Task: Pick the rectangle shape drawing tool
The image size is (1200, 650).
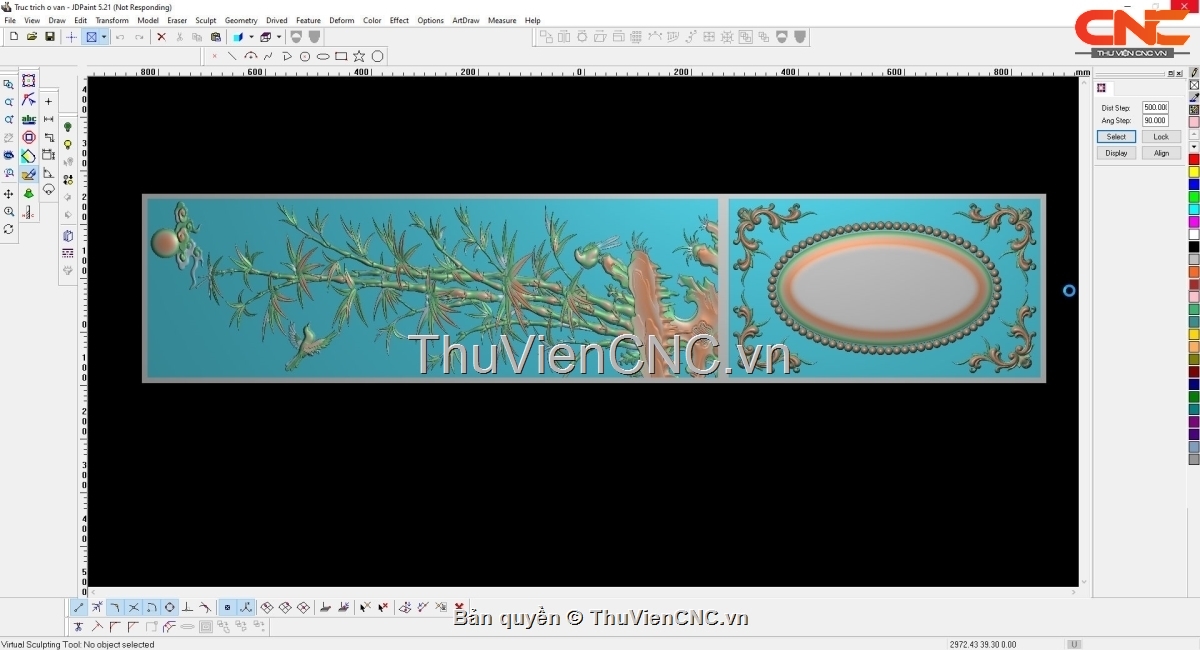Action: [x=341, y=56]
